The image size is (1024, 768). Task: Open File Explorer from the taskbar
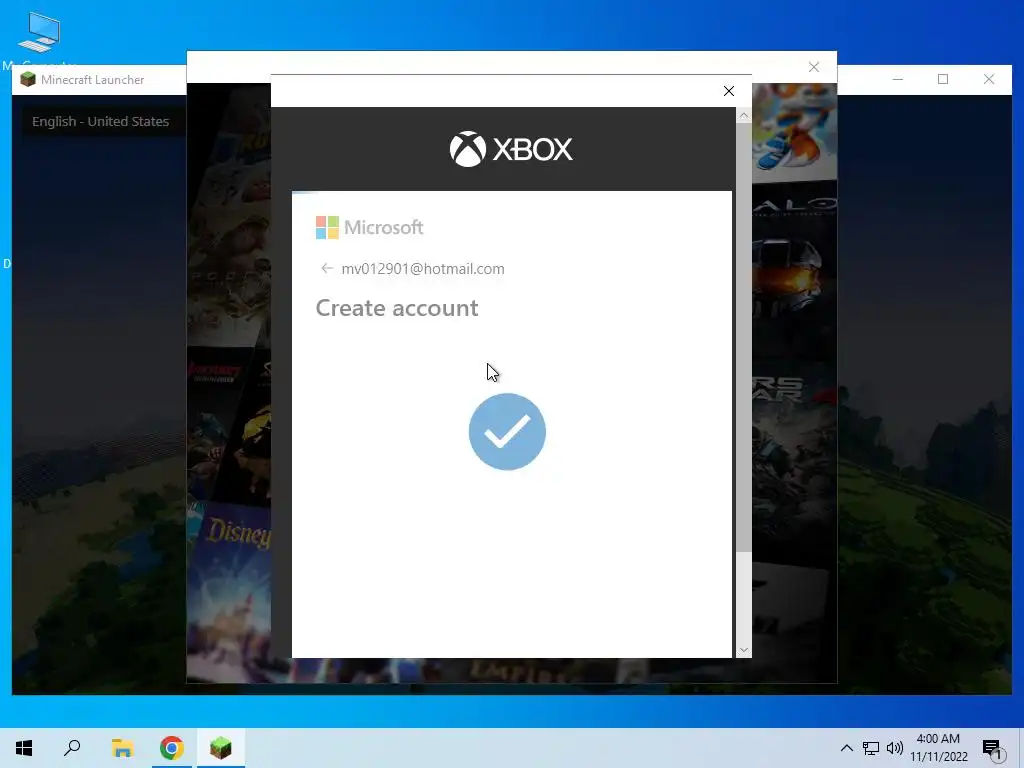(122, 748)
